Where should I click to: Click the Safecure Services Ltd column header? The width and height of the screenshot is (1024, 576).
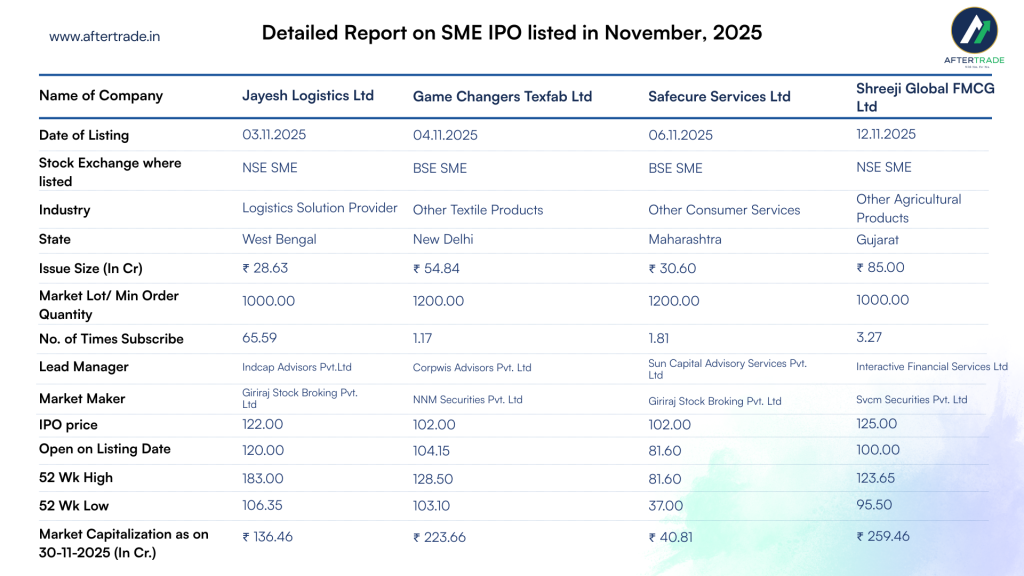[x=719, y=96]
